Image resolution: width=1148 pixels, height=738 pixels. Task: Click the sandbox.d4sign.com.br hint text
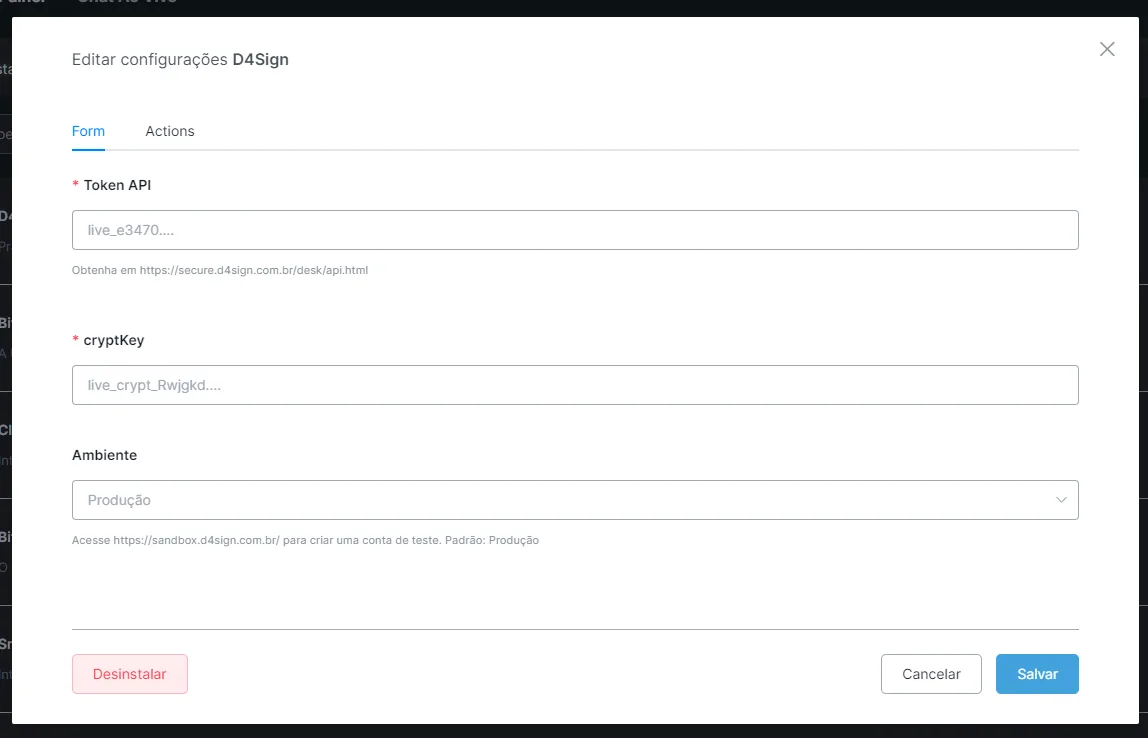coord(305,540)
